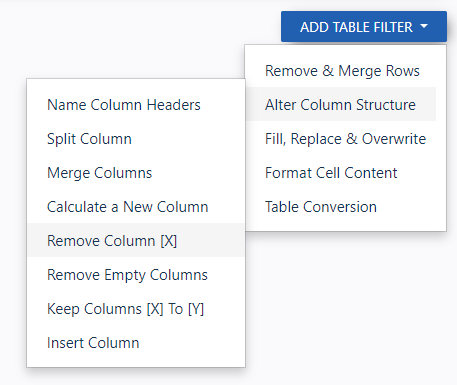Choose the Split Column filter
Image resolution: width=457 pixels, height=385 pixels.
pos(136,139)
